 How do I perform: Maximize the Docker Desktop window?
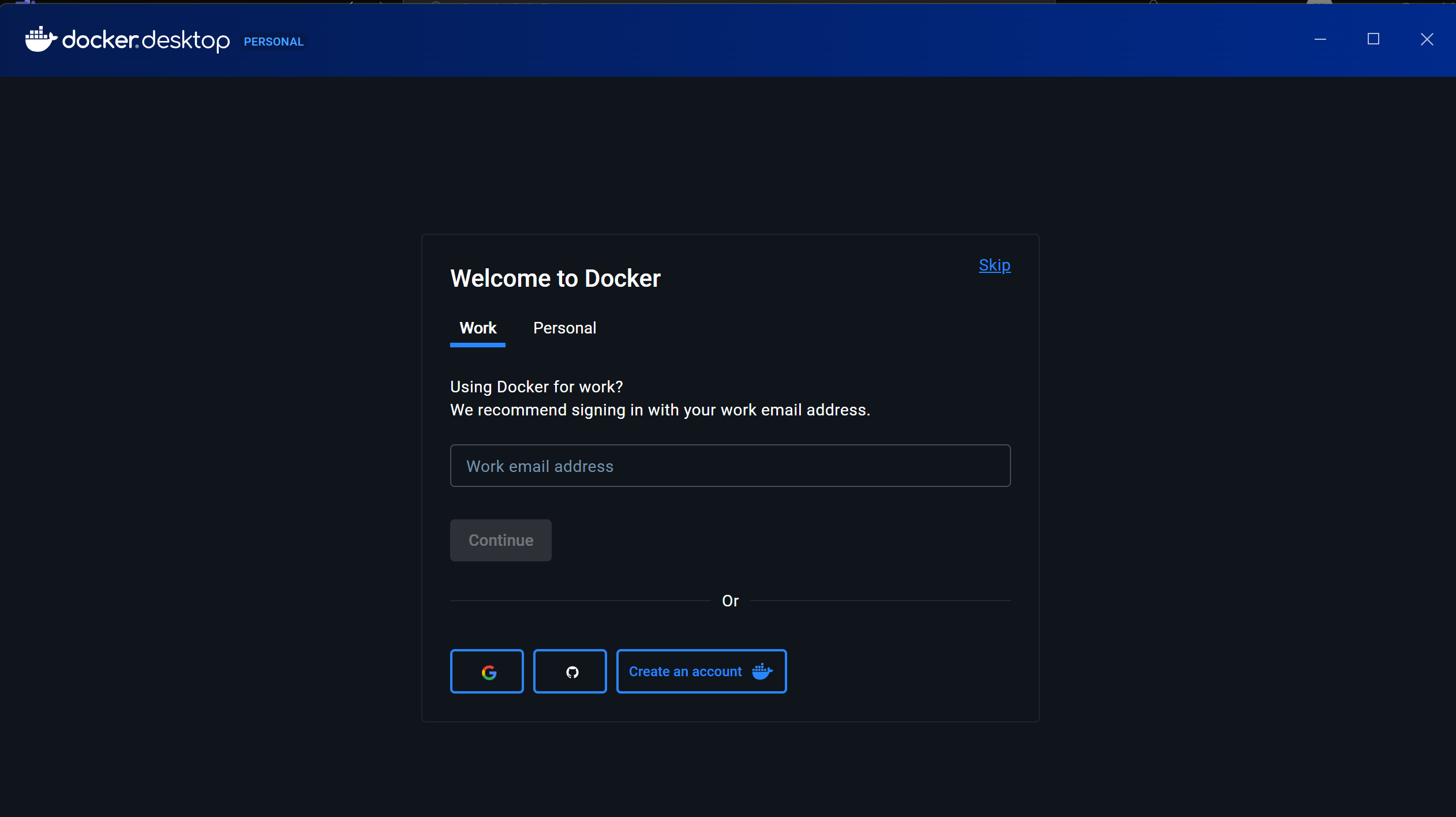[x=1373, y=39]
